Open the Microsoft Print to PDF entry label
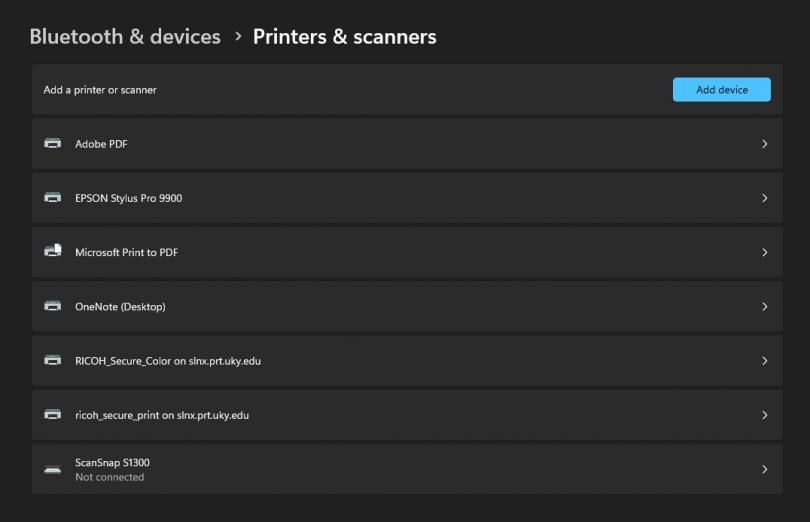 (127, 252)
